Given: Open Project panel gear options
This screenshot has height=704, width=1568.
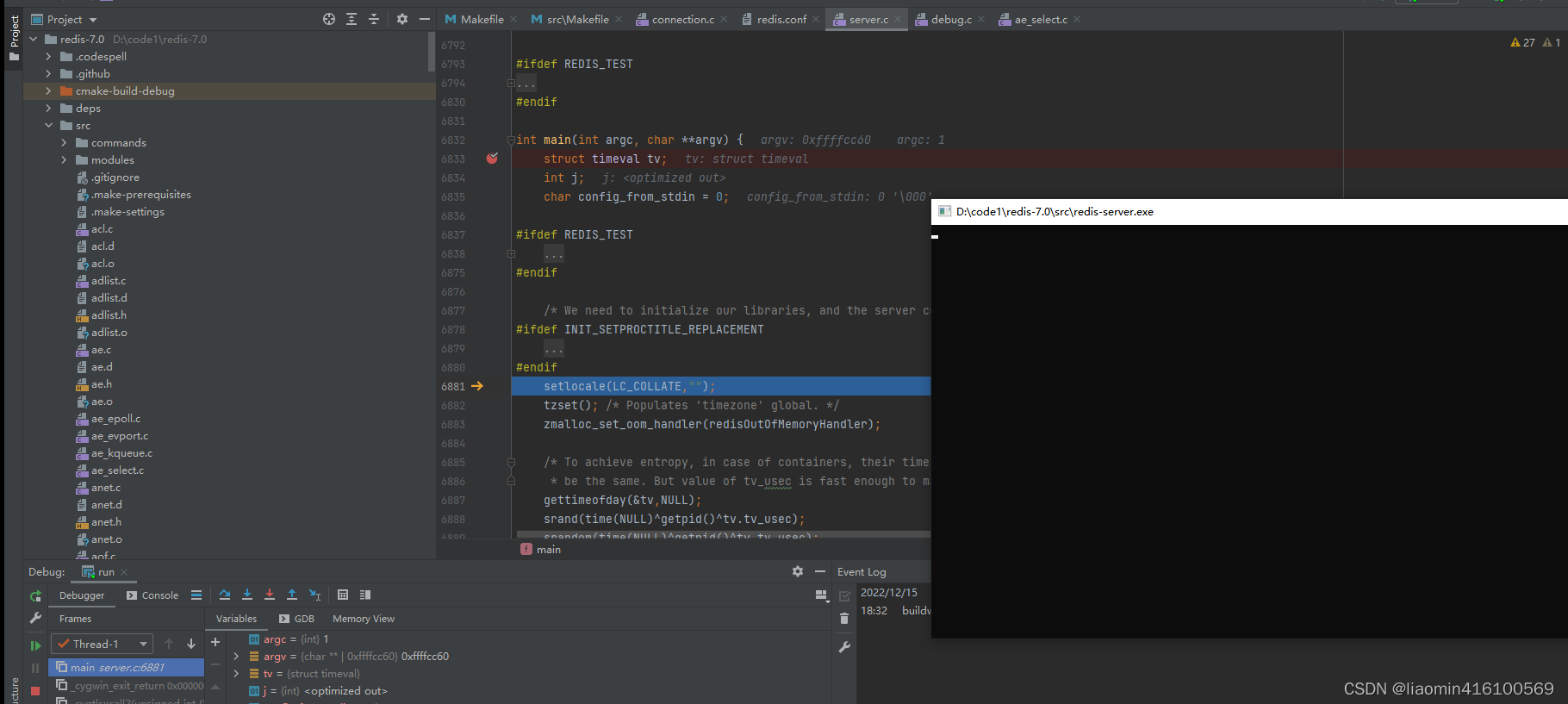Looking at the screenshot, I should pyautogui.click(x=402, y=19).
